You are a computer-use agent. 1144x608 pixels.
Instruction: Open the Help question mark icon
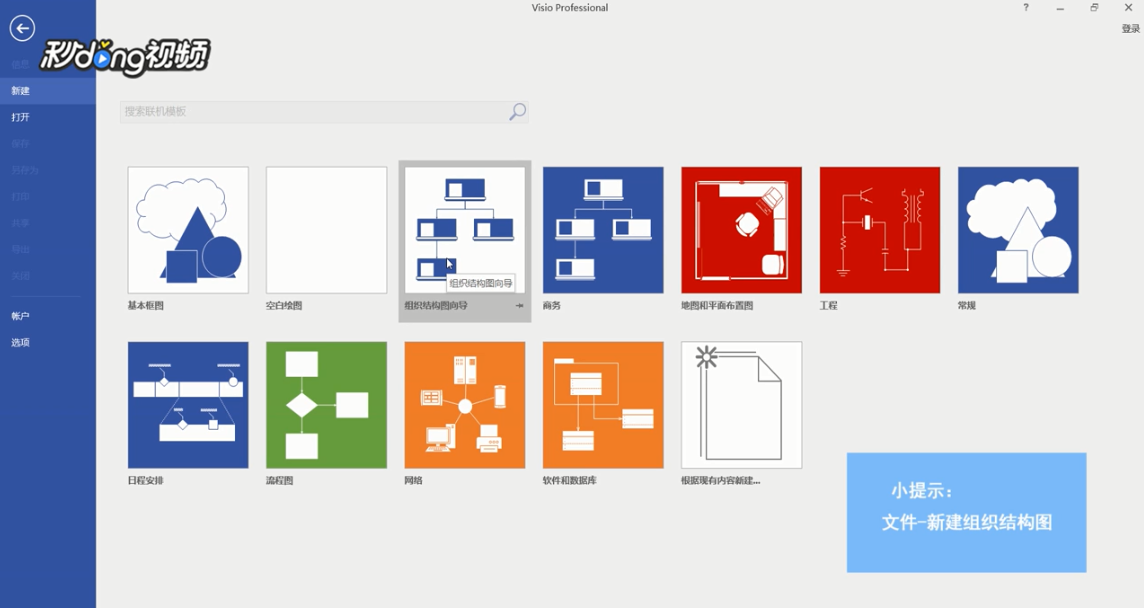click(1026, 7)
